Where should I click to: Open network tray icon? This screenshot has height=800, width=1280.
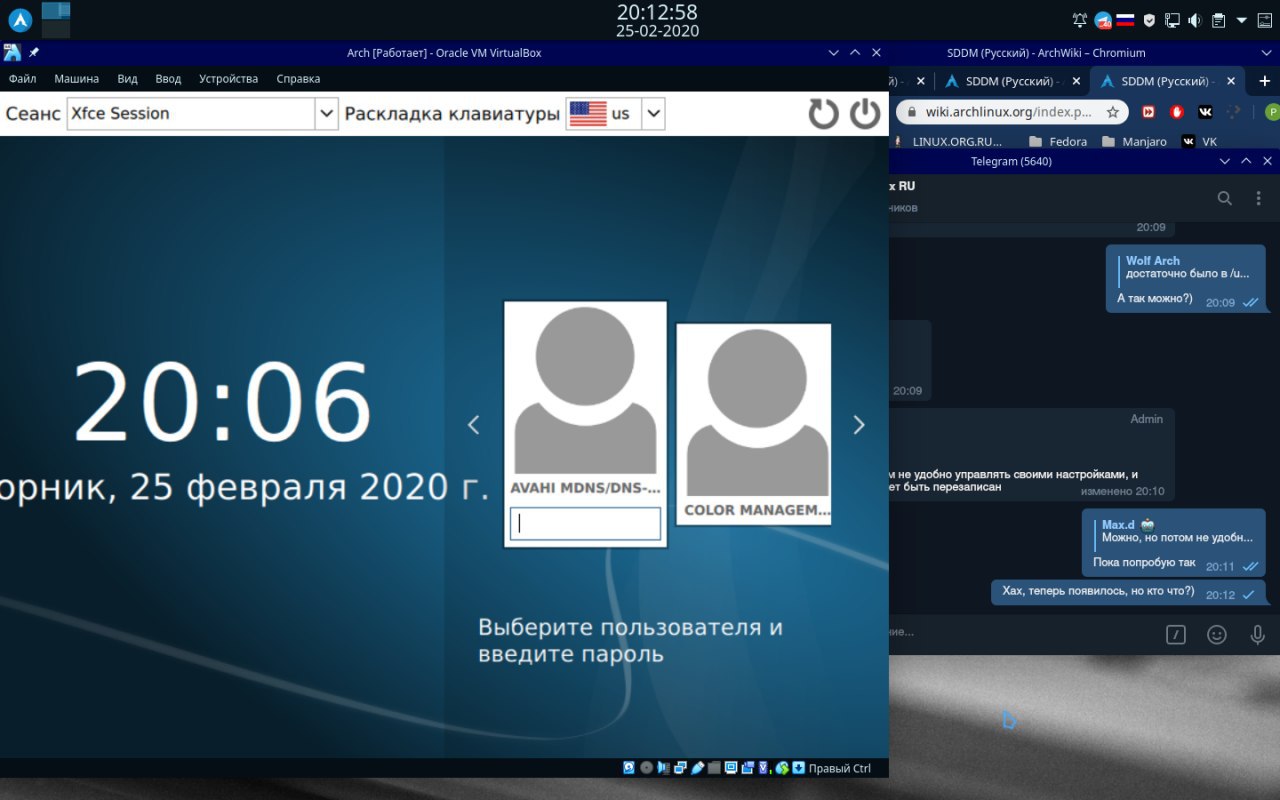click(x=1173, y=20)
